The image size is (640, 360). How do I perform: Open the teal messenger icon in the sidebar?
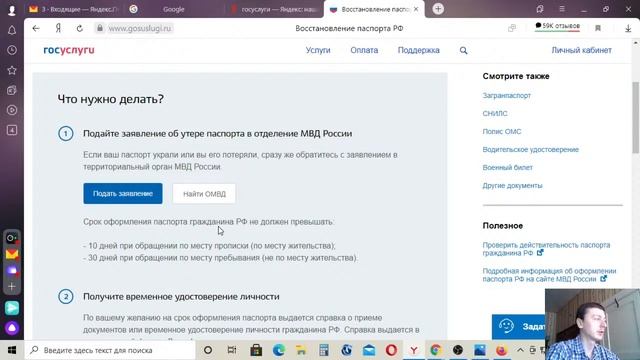click(x=12, y=308)
